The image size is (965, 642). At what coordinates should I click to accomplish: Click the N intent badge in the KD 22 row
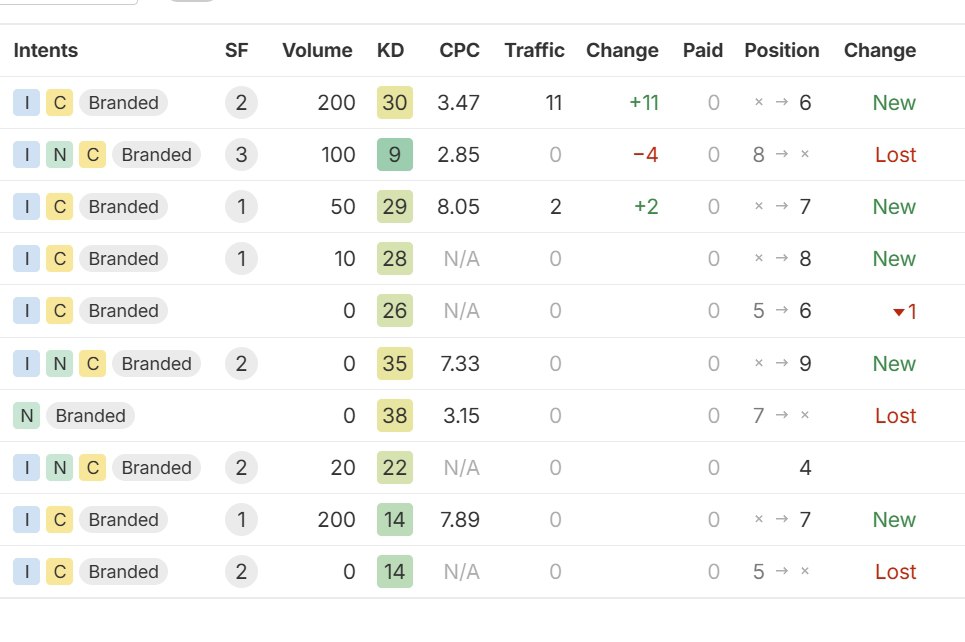tap(60, 468)
